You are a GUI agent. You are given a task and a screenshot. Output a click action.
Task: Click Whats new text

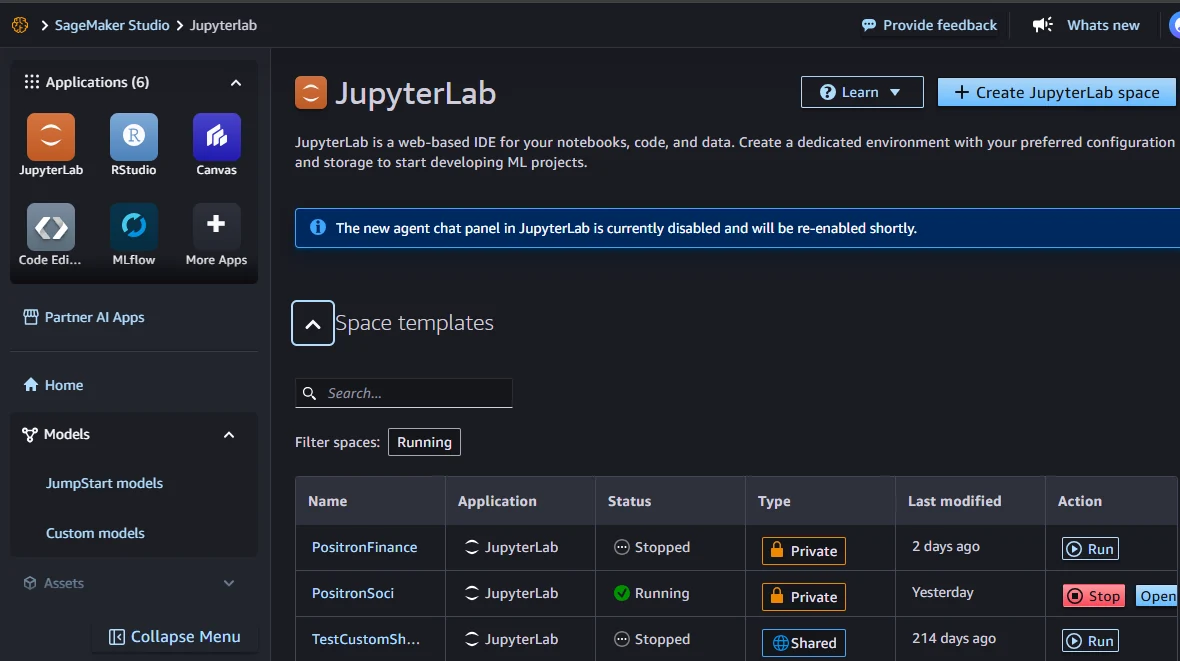coord(1103,25)
